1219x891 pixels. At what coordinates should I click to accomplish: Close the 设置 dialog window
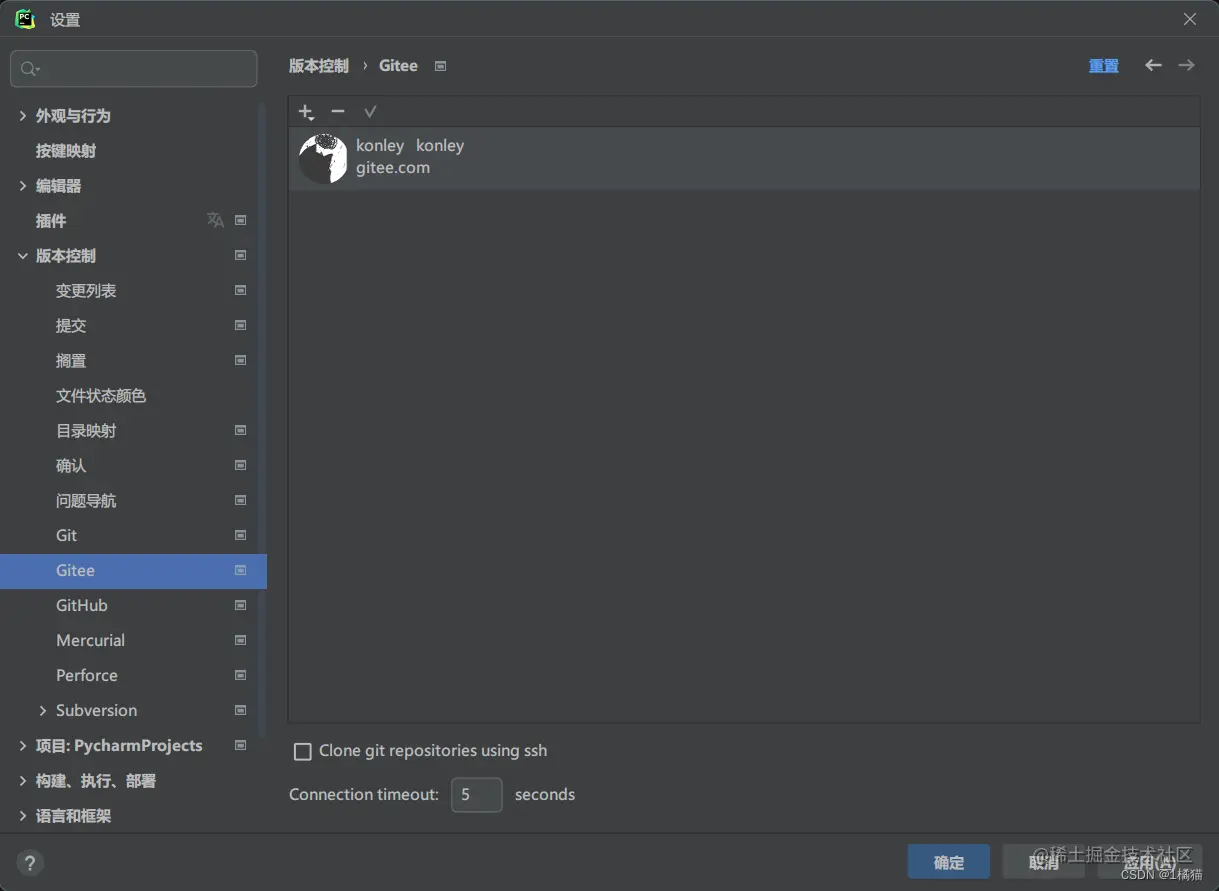[1190, 19]
